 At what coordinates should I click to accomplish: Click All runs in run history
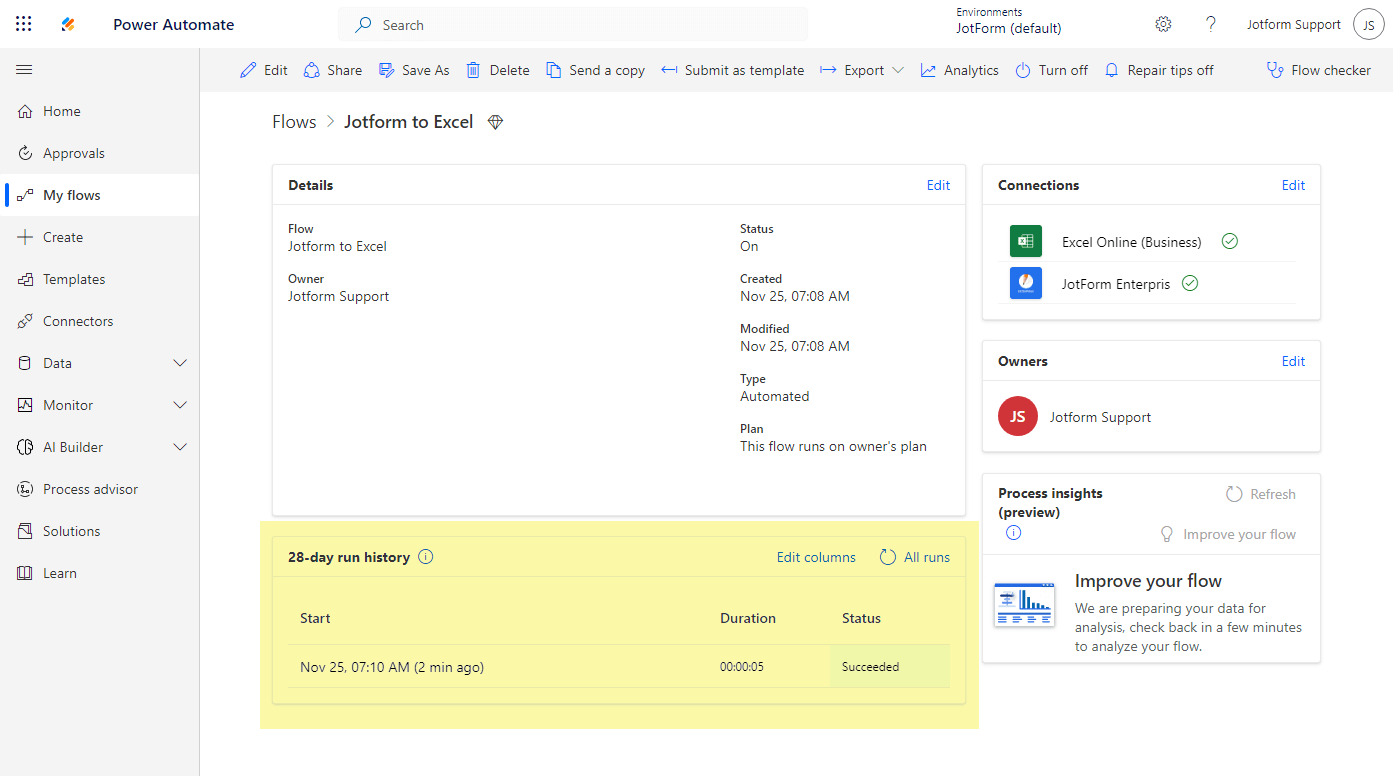(915, 557)
